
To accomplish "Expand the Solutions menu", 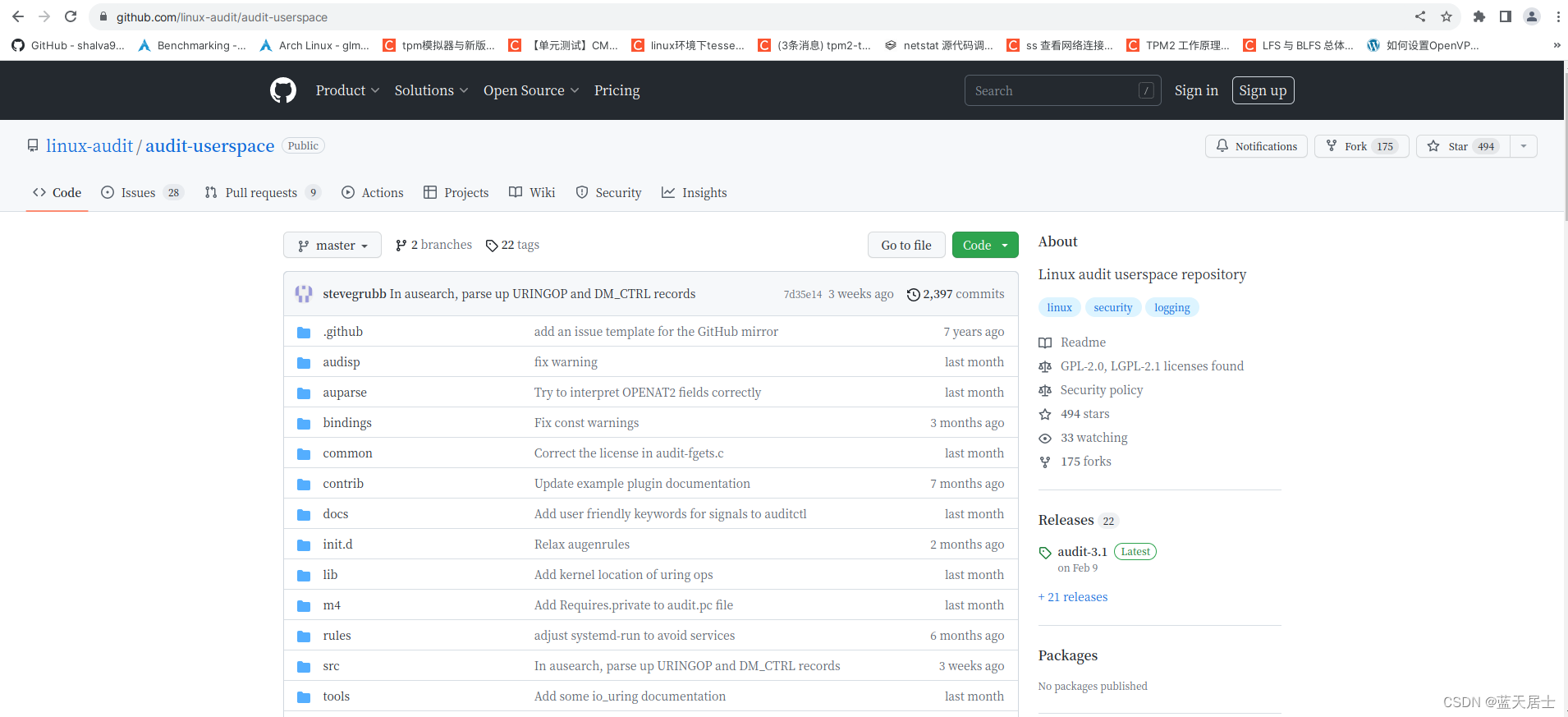I will (431, 90).
